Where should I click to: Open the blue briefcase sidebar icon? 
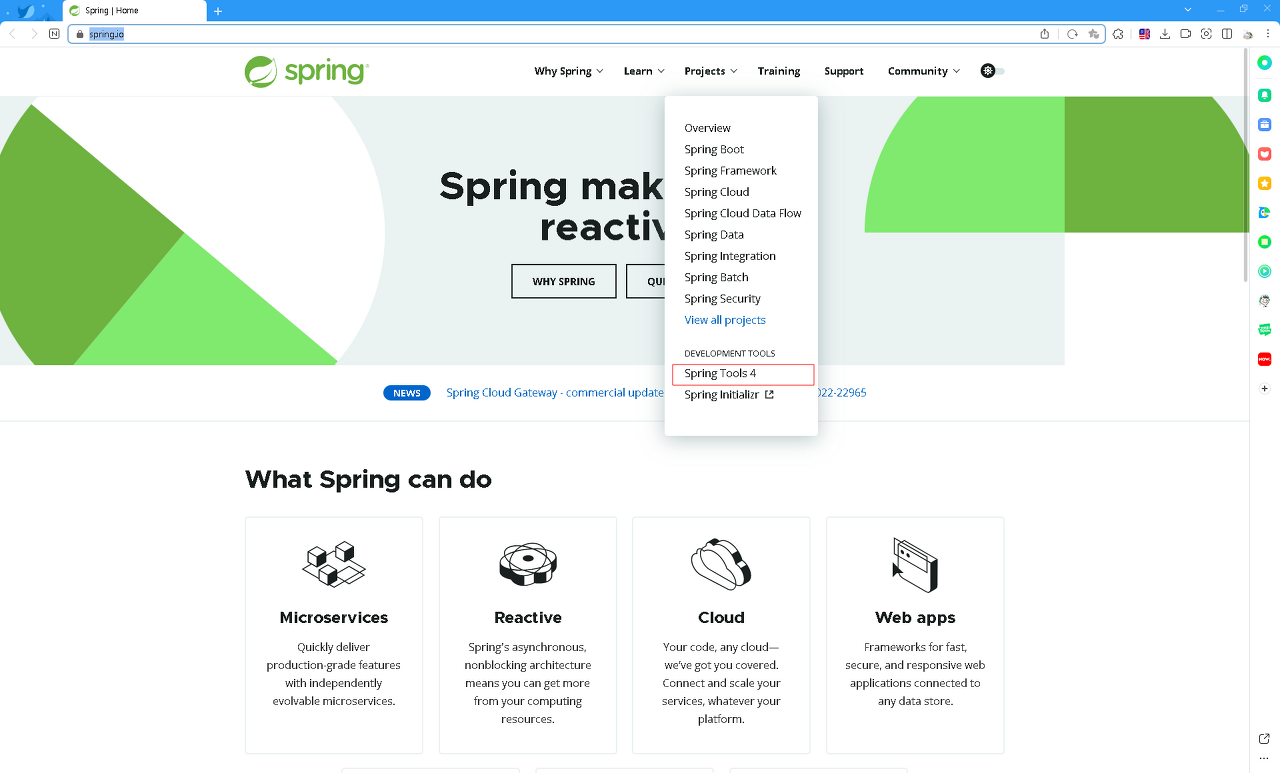point(1264,125)
